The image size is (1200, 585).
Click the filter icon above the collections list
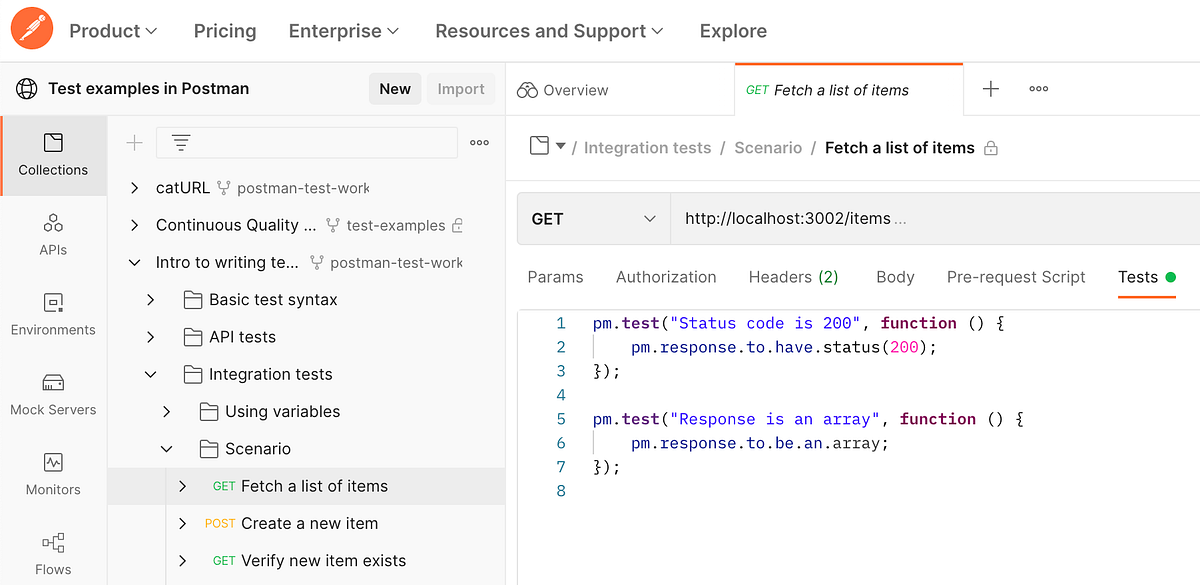(180, 142)
